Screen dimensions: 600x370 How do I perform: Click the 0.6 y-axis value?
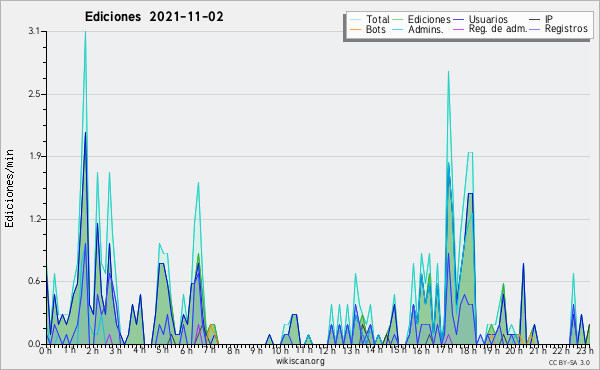(34, 282)
